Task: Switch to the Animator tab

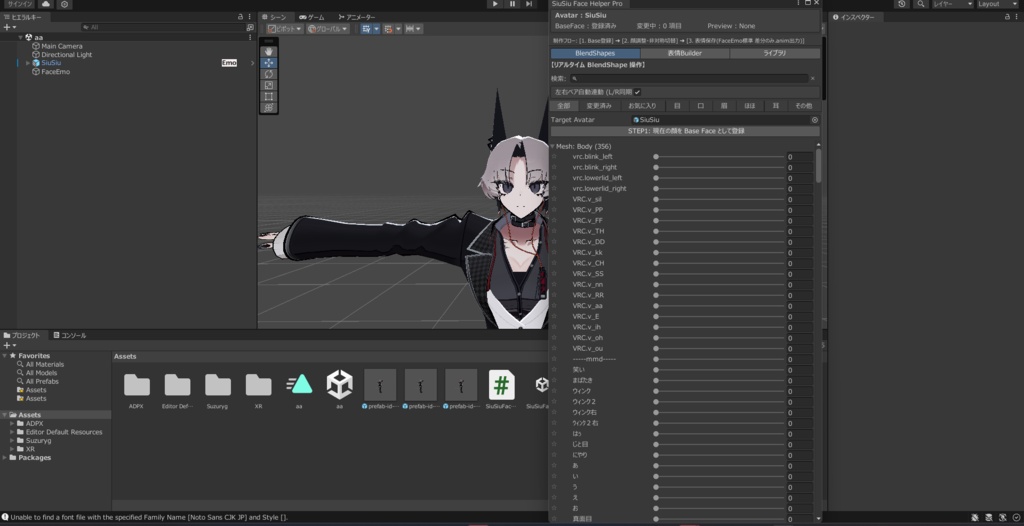Action: click(x=356, y=17)
